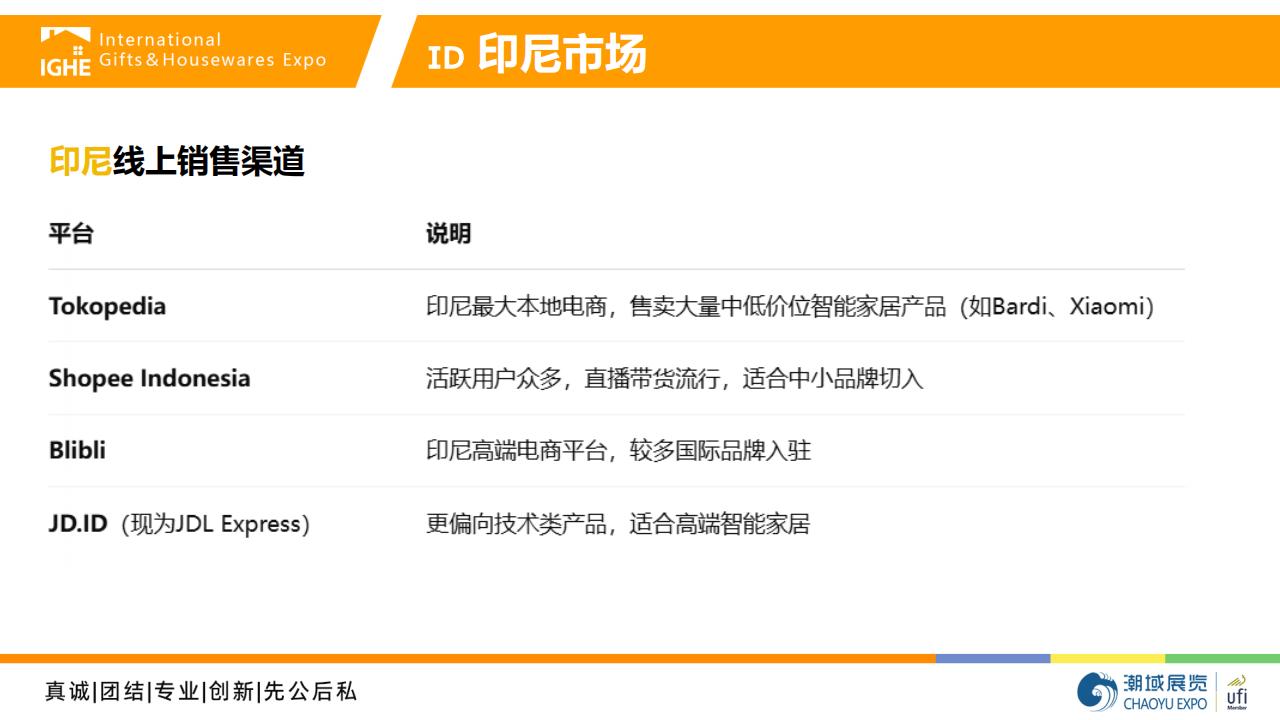Click the "潮域展览 CHAOYU EXPO" brand text
The image size is (1280, 720).
pyautogui.click(x=1165, y=692)
